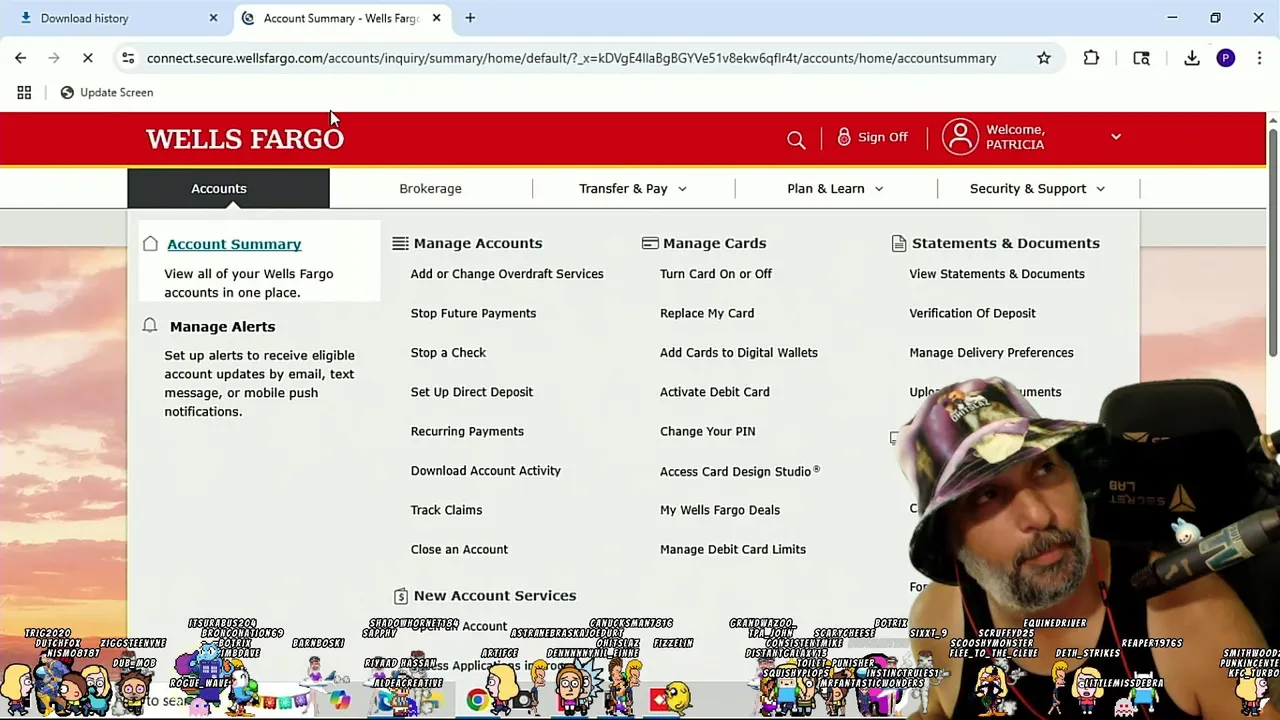The image size is (1280, 720).
Task: Go to Recurring Payments
Action: 467,431
